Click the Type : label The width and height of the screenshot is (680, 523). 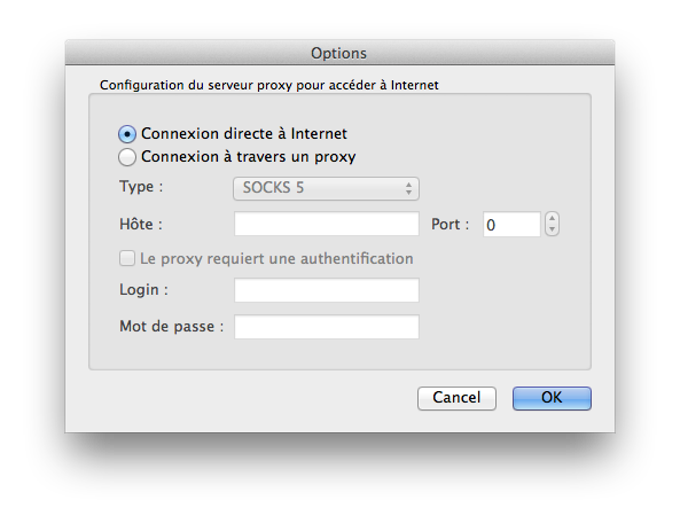(141, 187)
